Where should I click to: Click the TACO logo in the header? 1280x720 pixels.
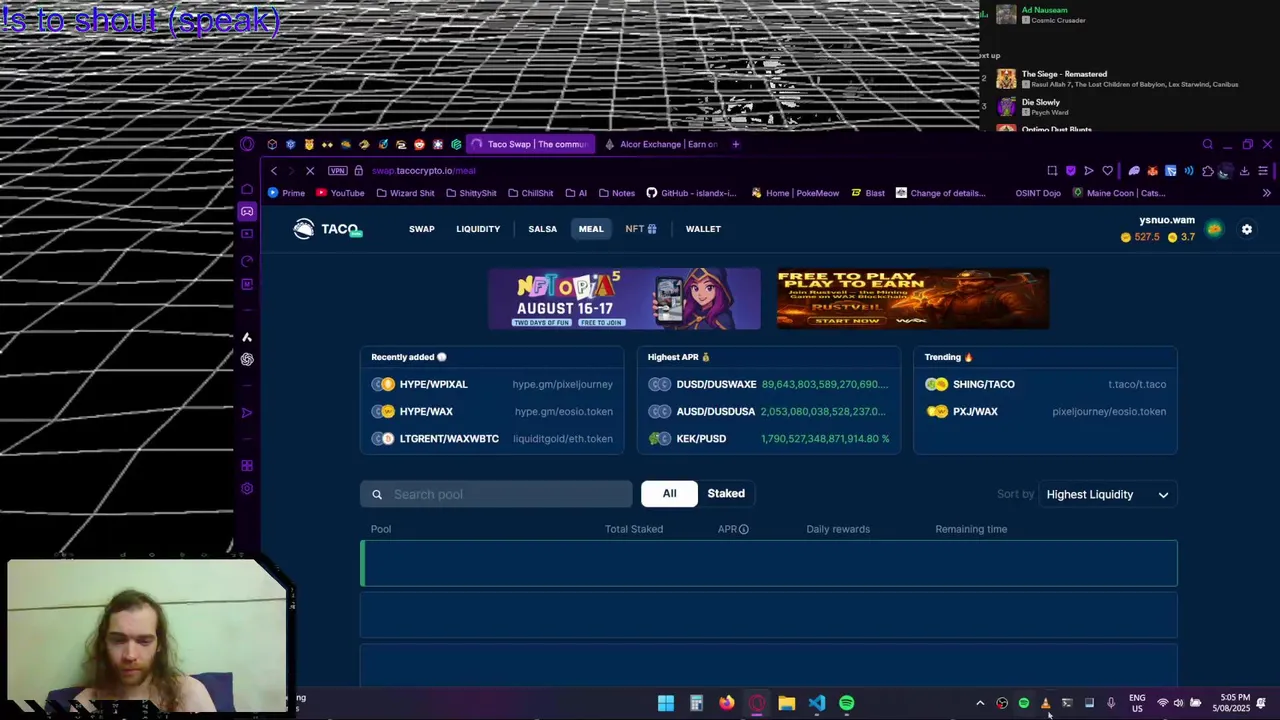tap(327, 229)
